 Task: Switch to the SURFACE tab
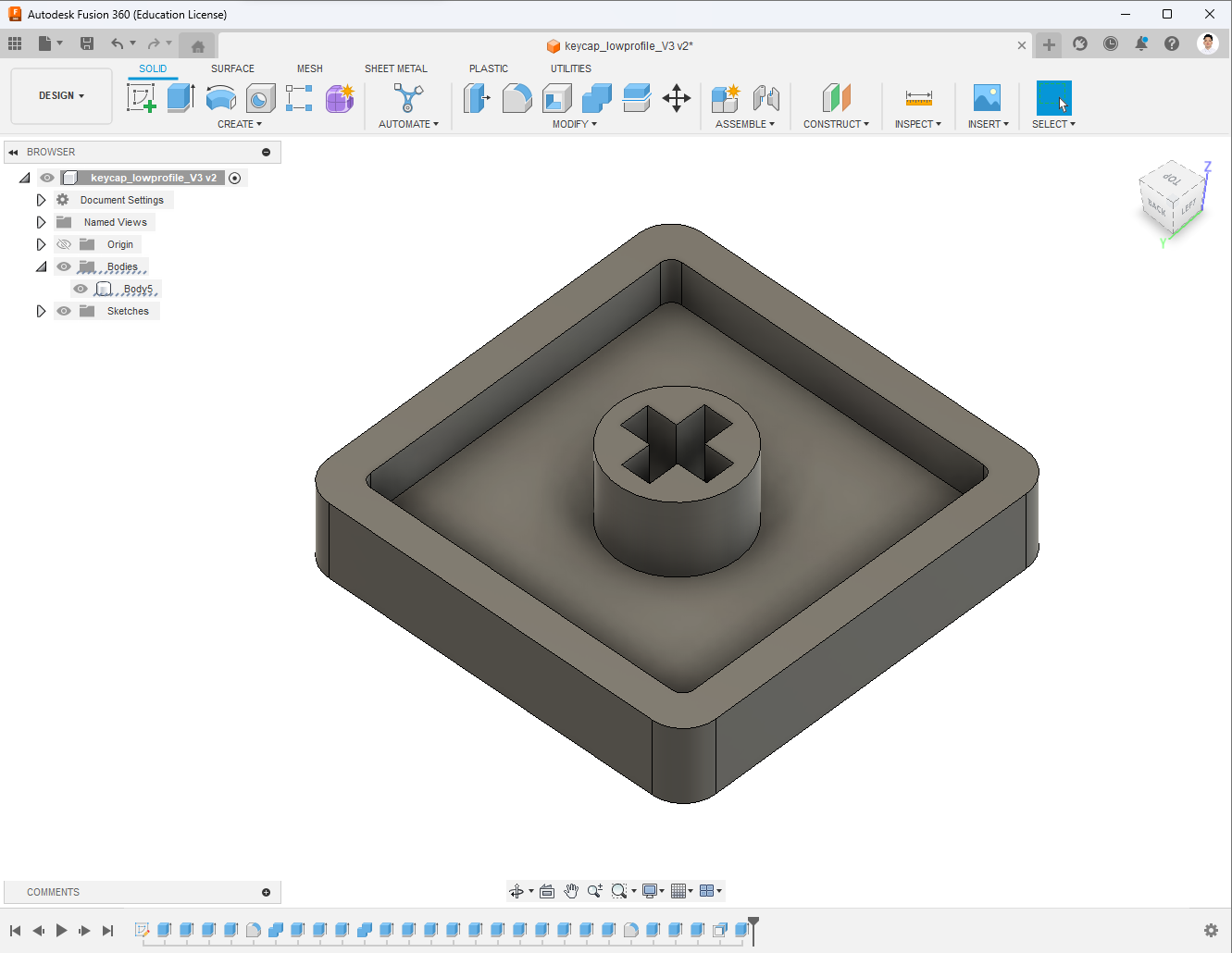click(x=232, y=68)
